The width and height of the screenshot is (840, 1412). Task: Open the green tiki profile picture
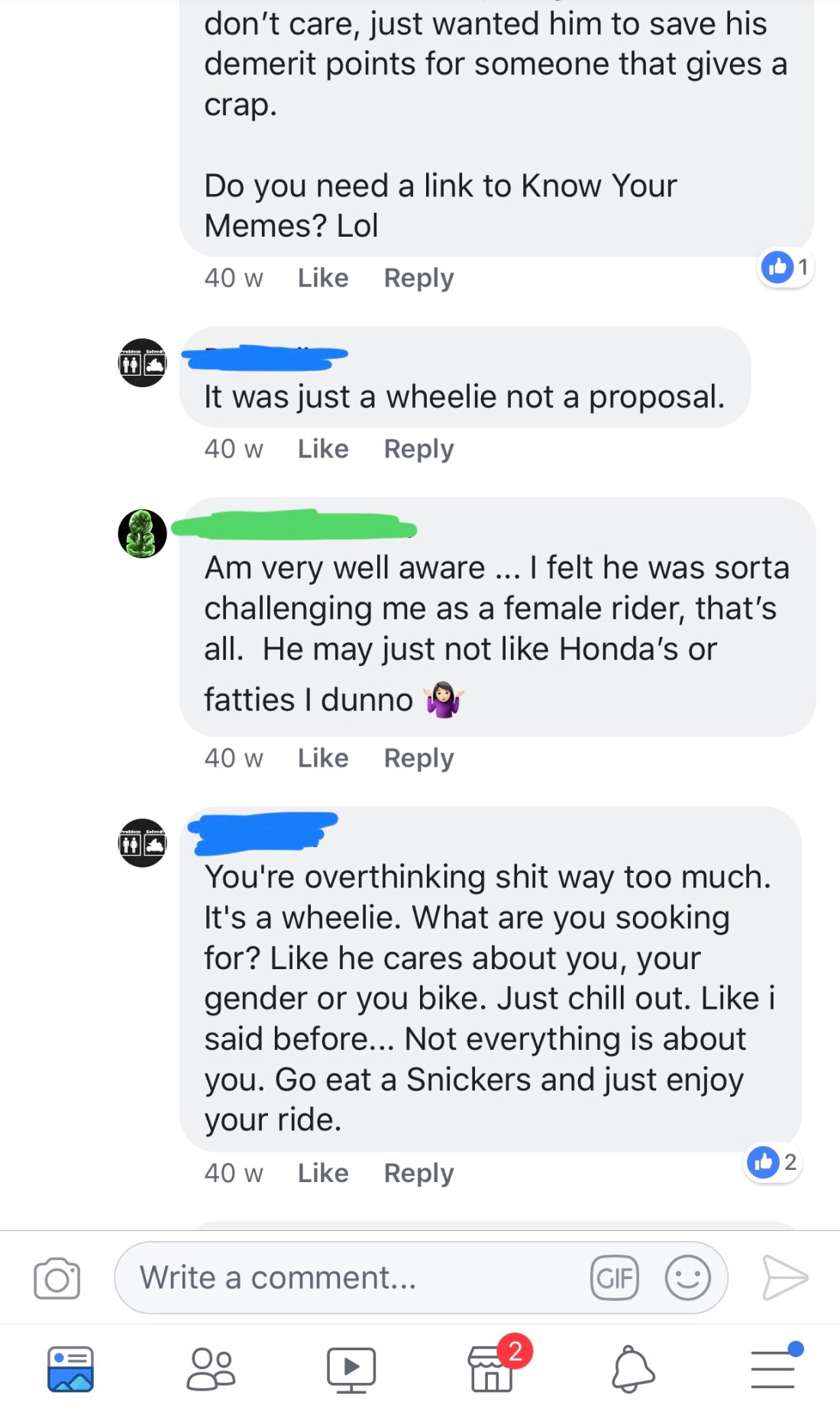142,533
